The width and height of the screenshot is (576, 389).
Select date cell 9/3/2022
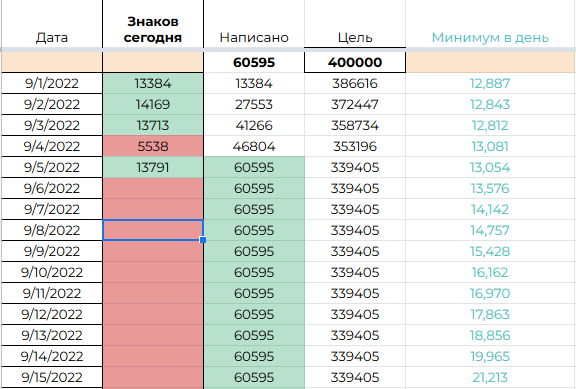click(52, 125)
